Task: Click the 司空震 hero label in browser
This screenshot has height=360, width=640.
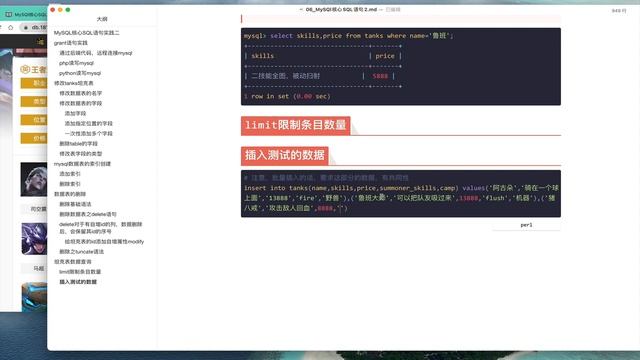Action: click(39, 209)
